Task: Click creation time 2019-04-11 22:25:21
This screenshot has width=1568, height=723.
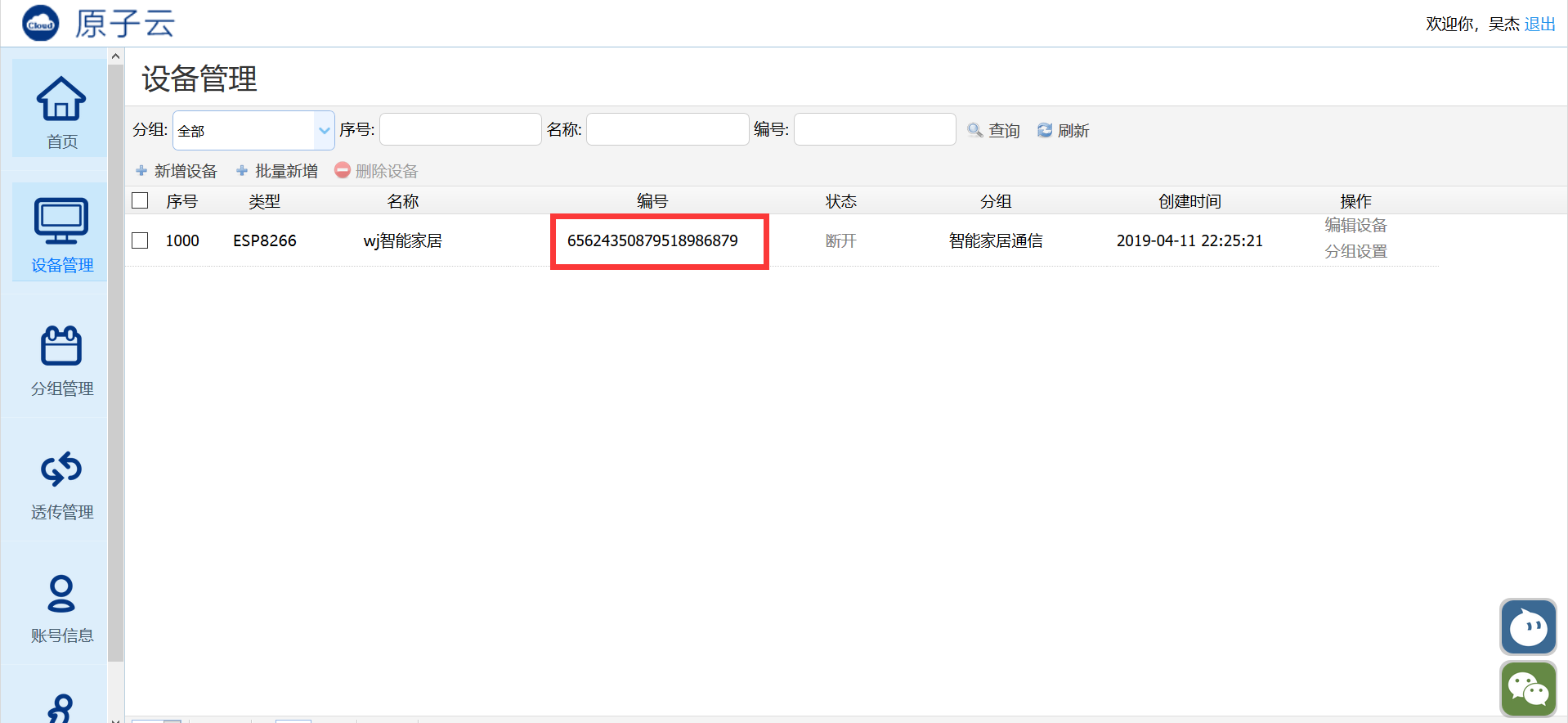Action: tap(1189, 240)
